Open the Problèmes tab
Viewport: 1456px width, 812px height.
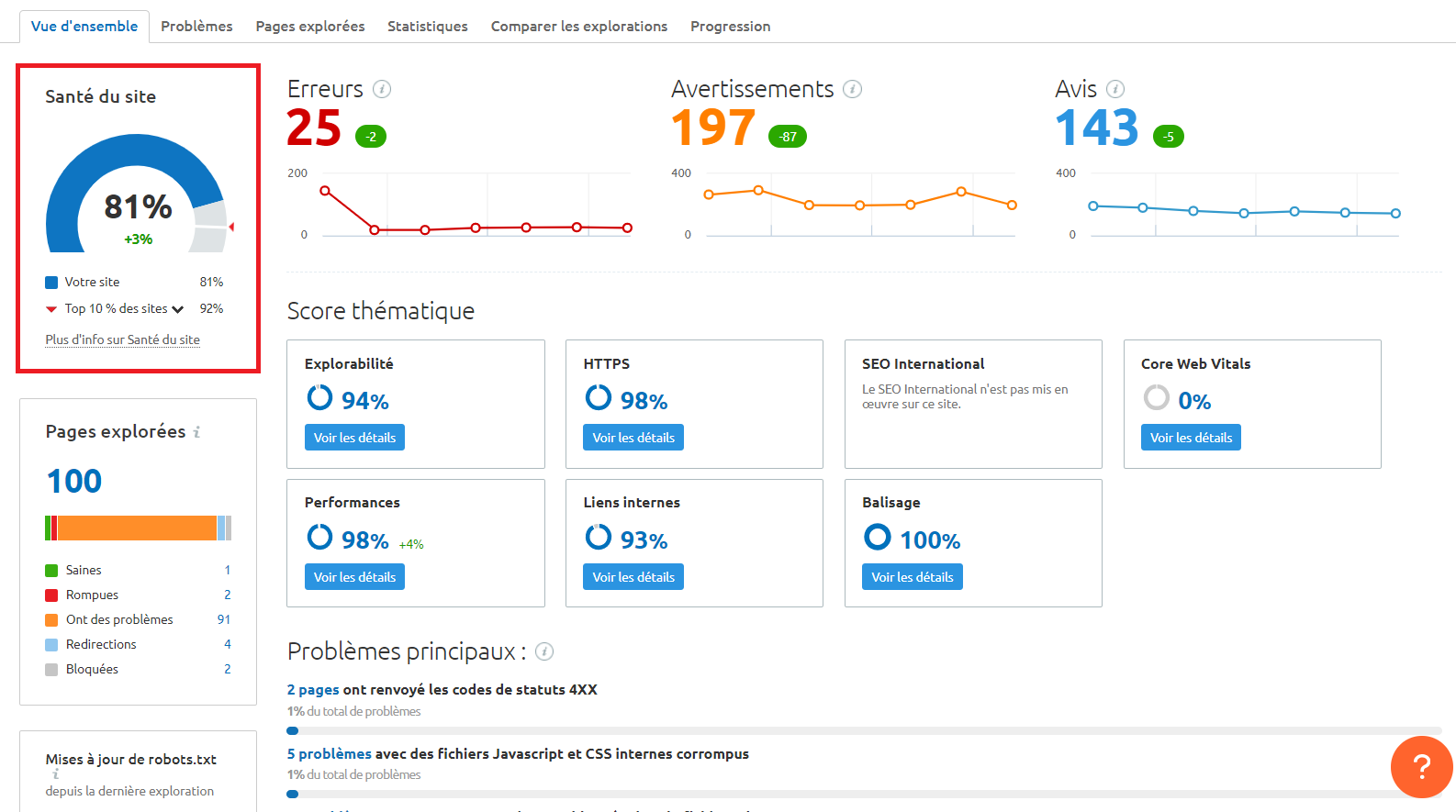196,27
